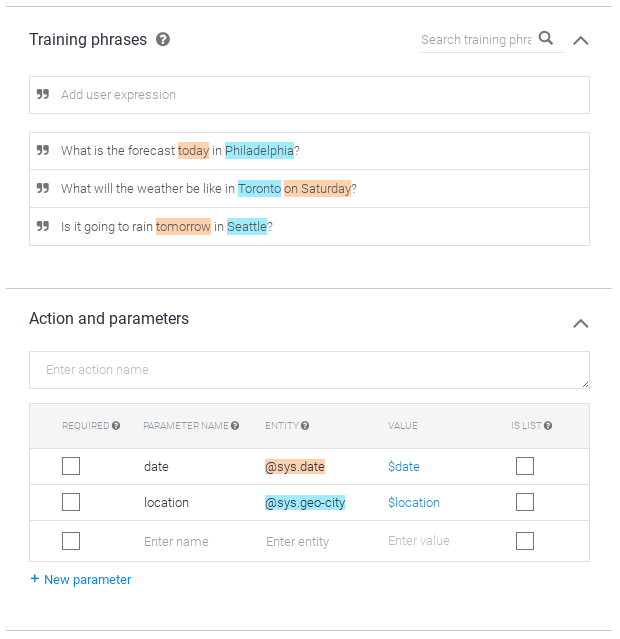Screen dimensions: 620x639
Task: Click the ENTITY column help icon
Action: click(305, 426)
